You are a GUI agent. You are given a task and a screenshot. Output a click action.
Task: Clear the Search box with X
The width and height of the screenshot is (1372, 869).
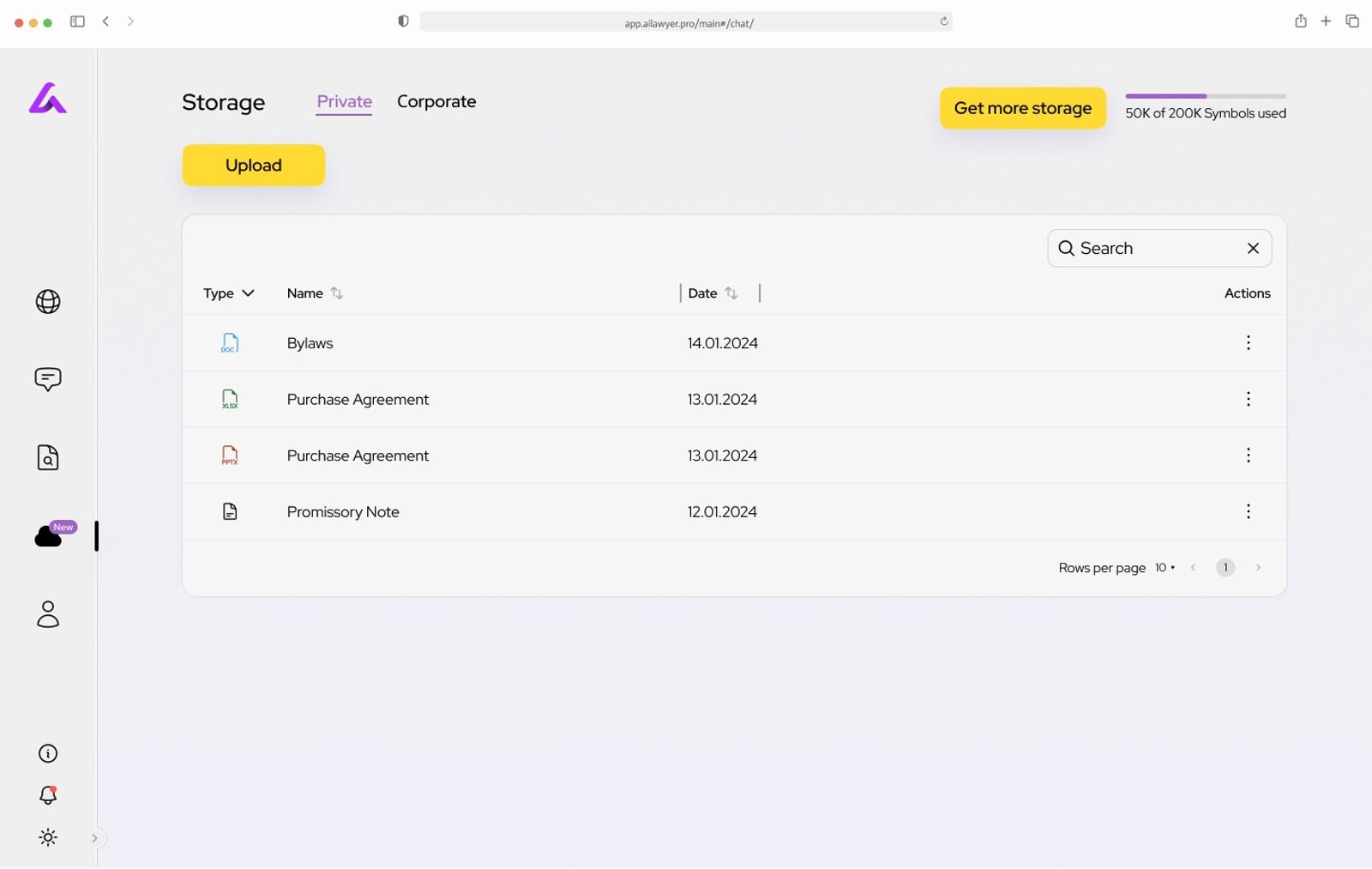tap(1253, 248)
